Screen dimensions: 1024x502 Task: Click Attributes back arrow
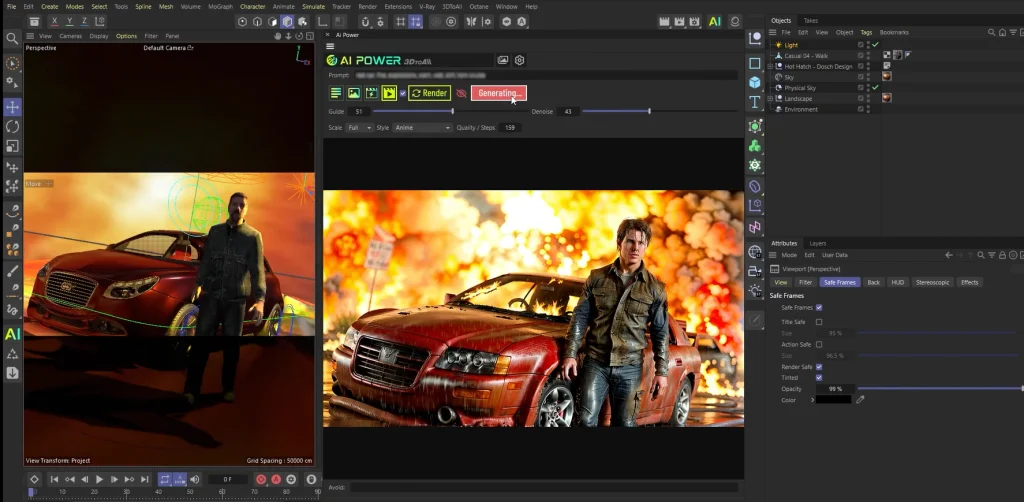[x=949, y=255]
